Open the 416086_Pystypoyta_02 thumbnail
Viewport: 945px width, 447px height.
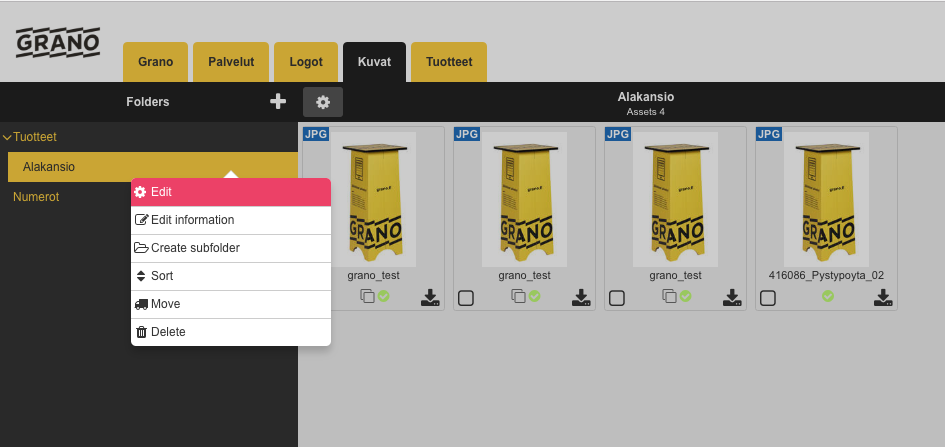click(x=826, y=199)
